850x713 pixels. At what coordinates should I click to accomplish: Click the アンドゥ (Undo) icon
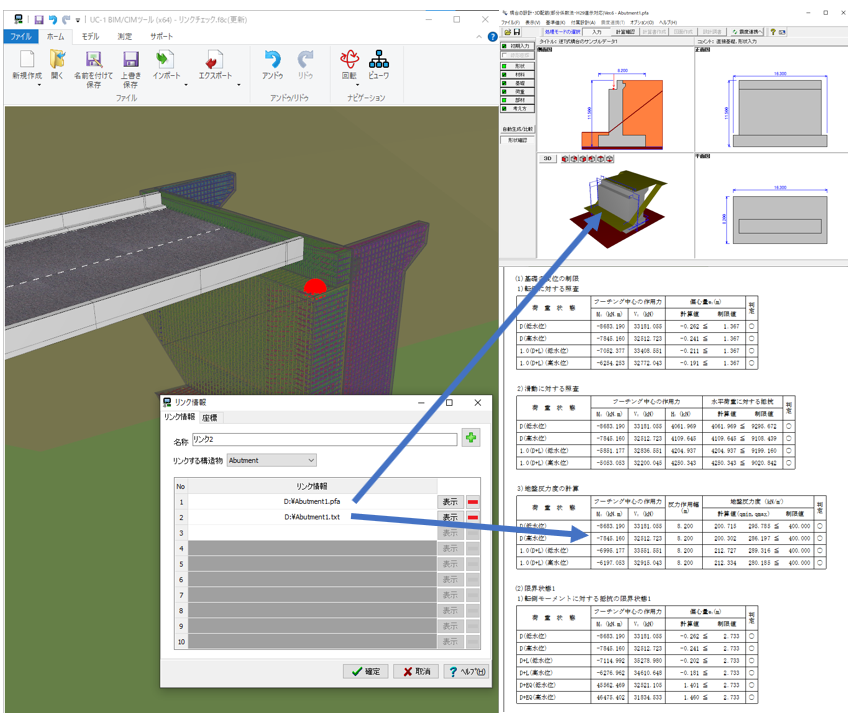(272, 60)
